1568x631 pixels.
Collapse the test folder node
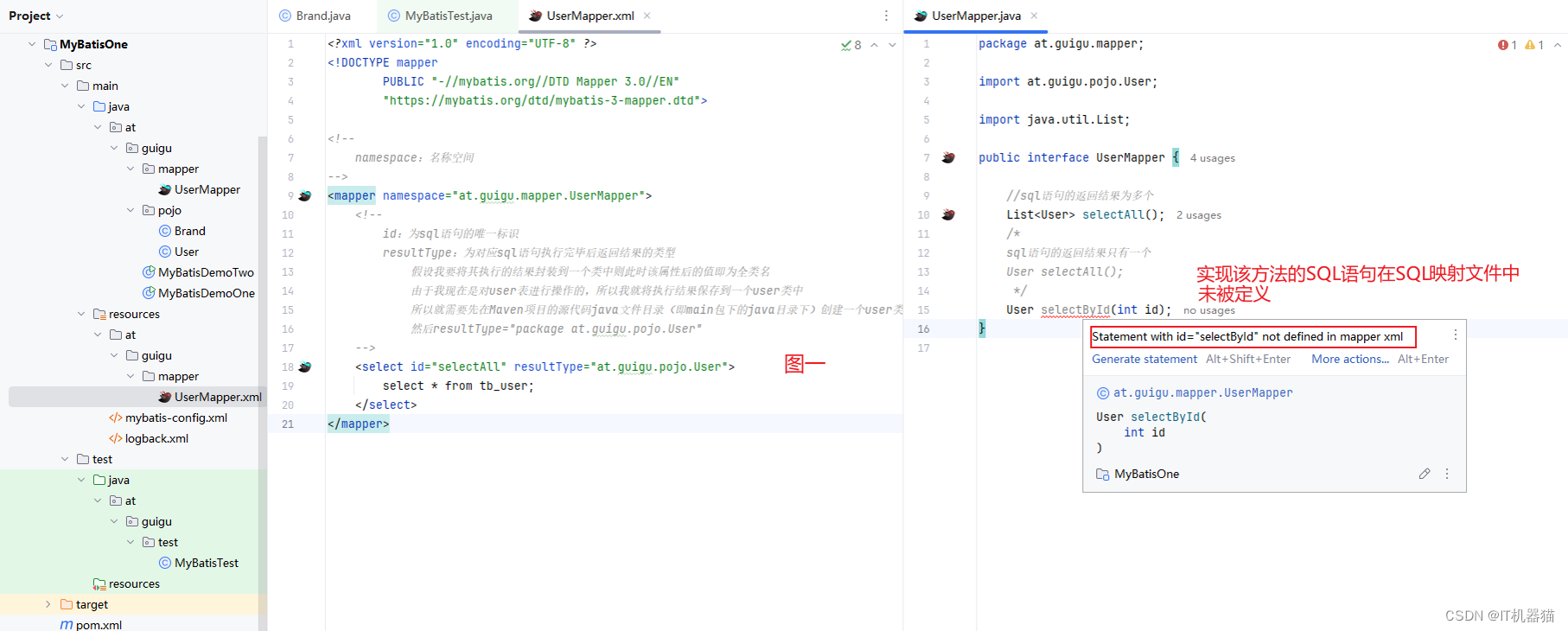(65, 459)
